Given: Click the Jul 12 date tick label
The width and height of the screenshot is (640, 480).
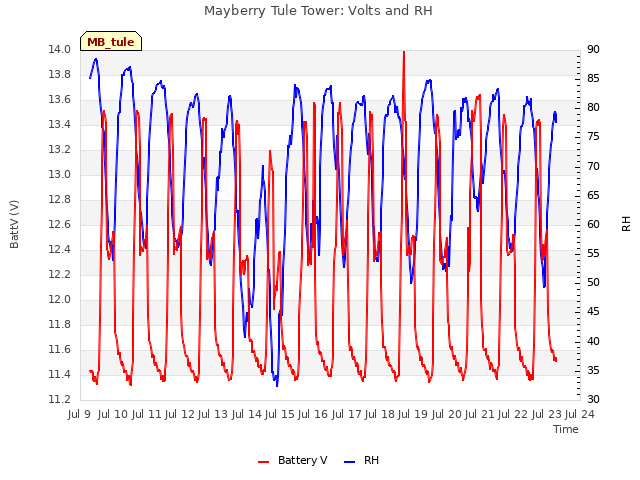Looking at the screenshot, I should point(179,414).
